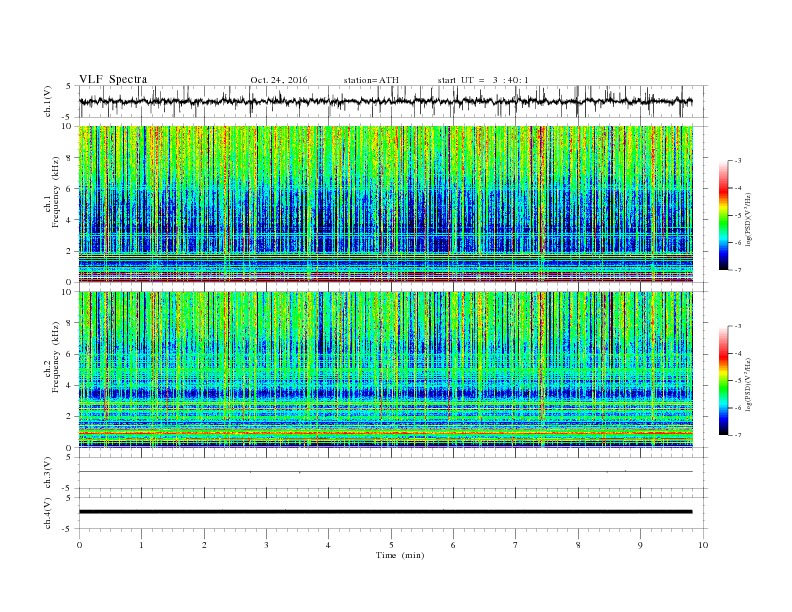Click the "station=ATH" header label
The width and height of the screenshot is (792, 612).
[371, 80]
